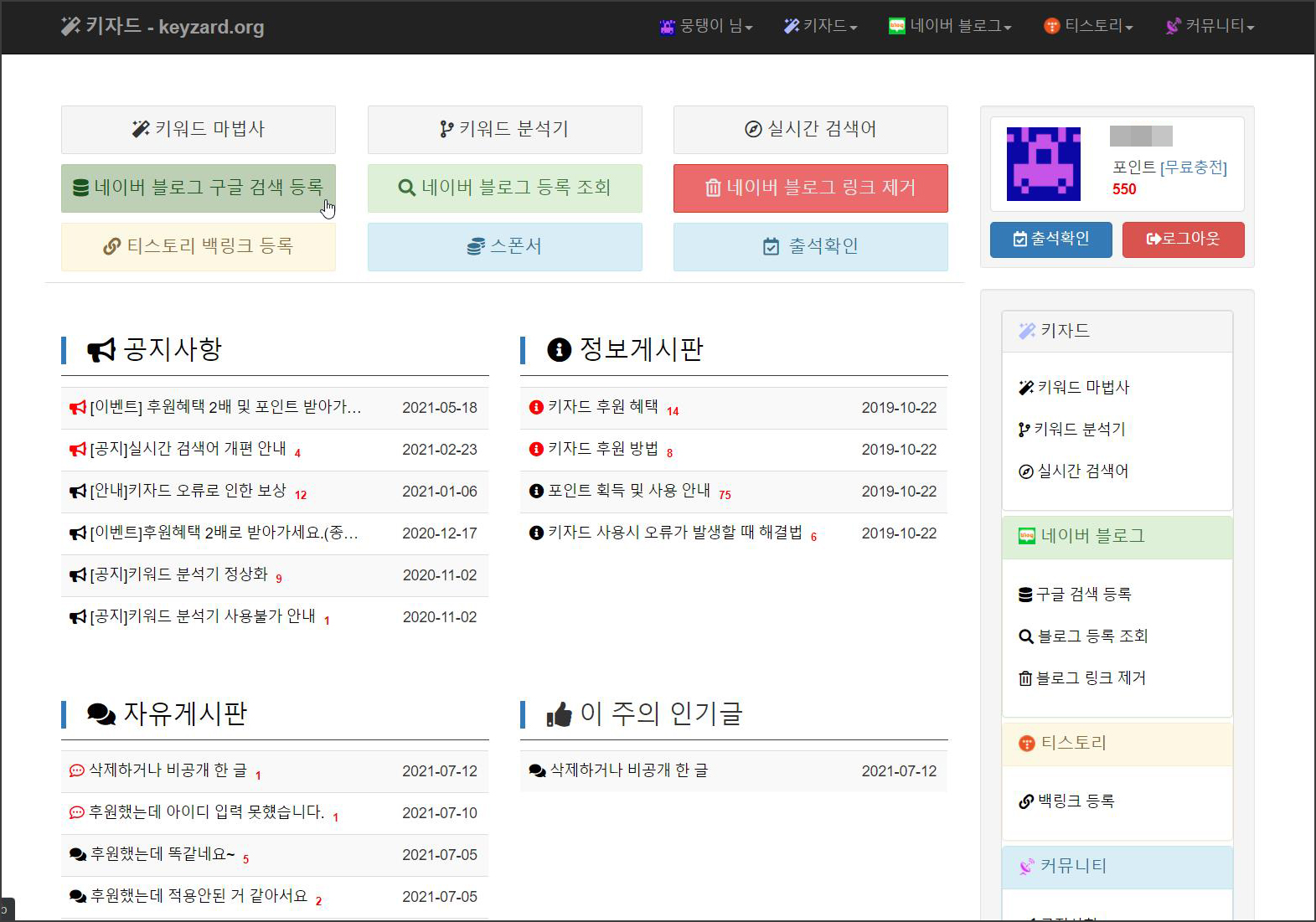This screenshot has height=922, width=1316.
Task: Open popular post 삭제하거나 비공개 한 글
Action: point(629,771)
